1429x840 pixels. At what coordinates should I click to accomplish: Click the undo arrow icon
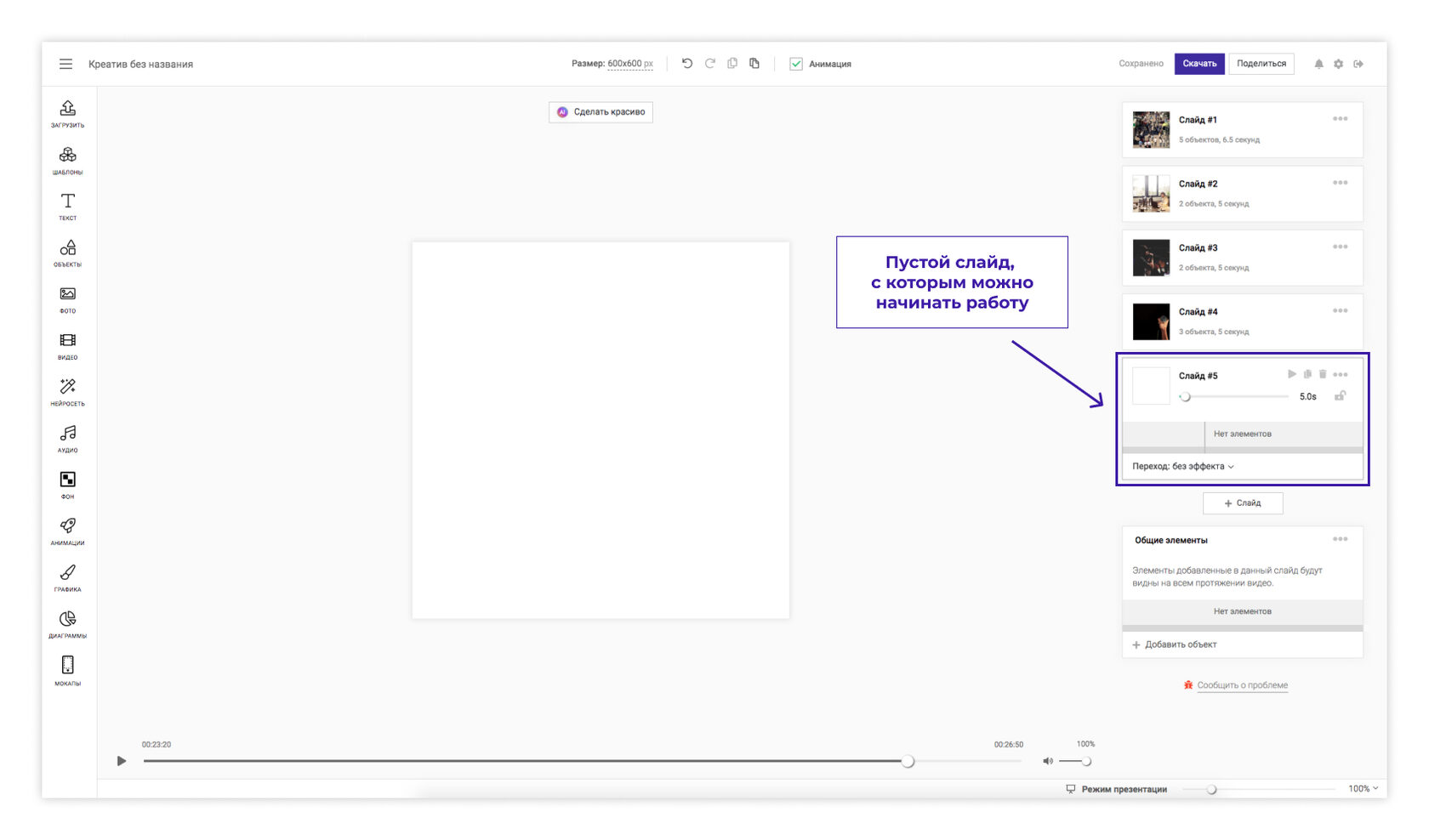pyautogui.click(x=687, y=64)
